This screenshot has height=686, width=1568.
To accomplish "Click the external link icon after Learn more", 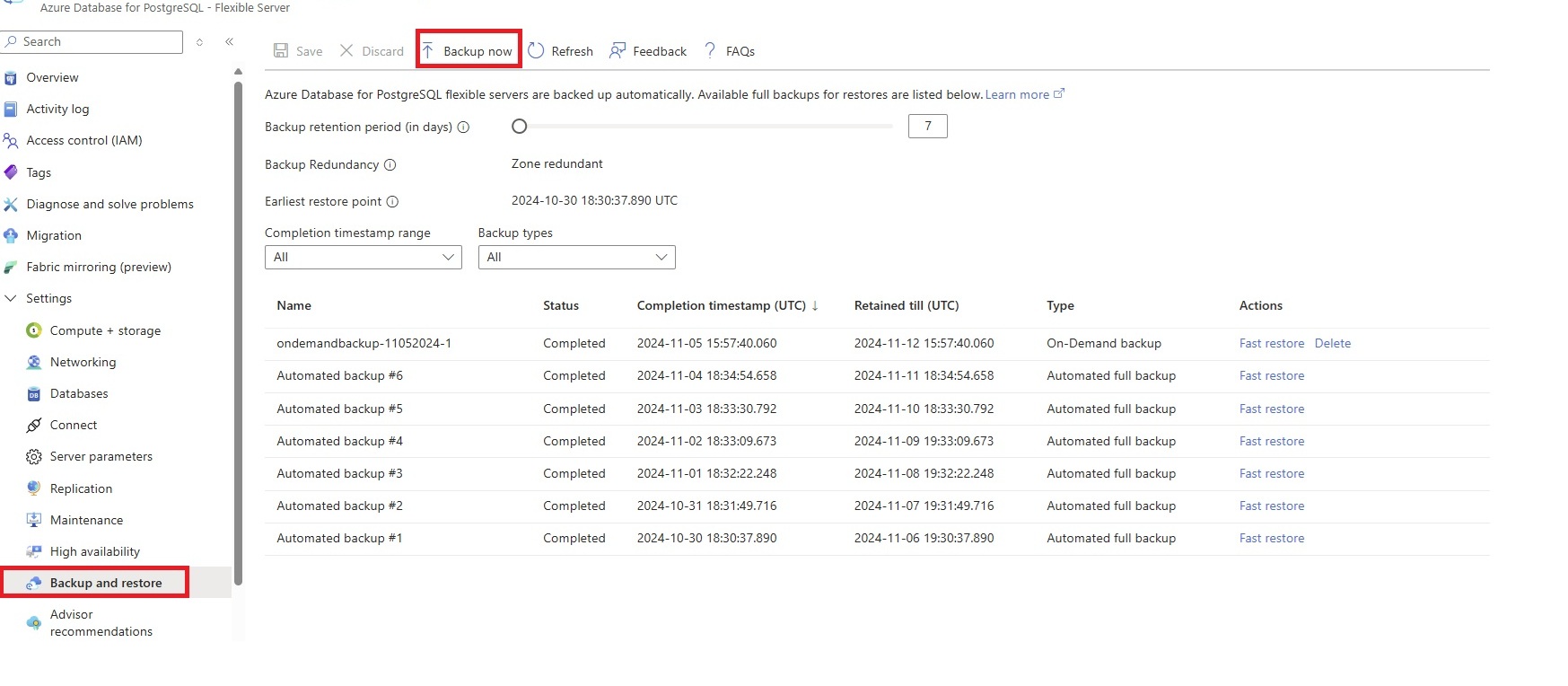I will tap(1059, 93).
